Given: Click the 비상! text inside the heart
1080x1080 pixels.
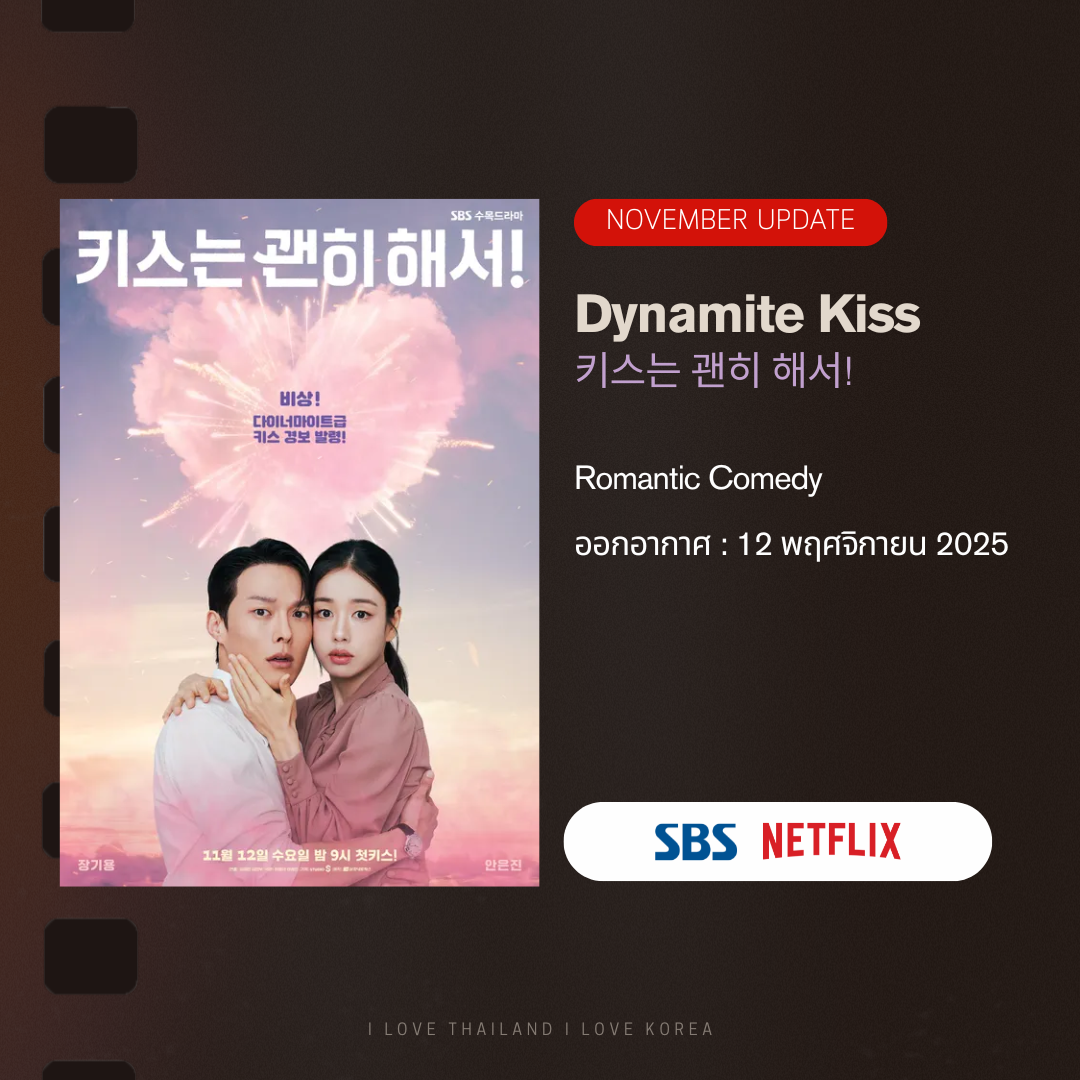Looking at the screenshot, I should [x=300, y=399].
